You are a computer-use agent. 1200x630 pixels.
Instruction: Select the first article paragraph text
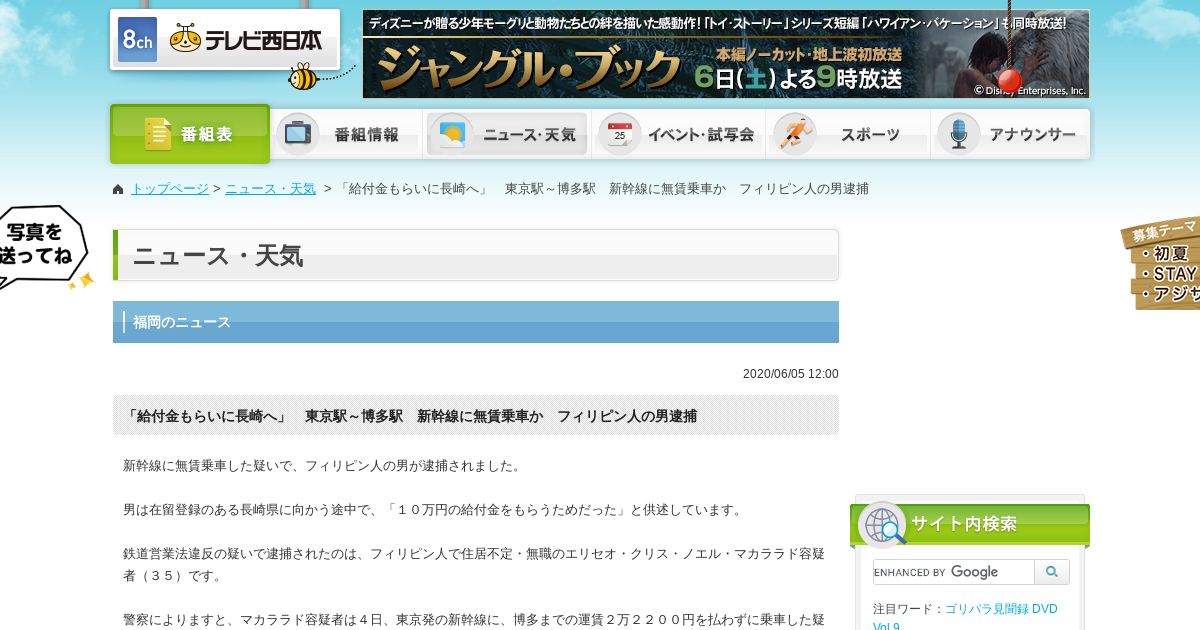[322, 466]
